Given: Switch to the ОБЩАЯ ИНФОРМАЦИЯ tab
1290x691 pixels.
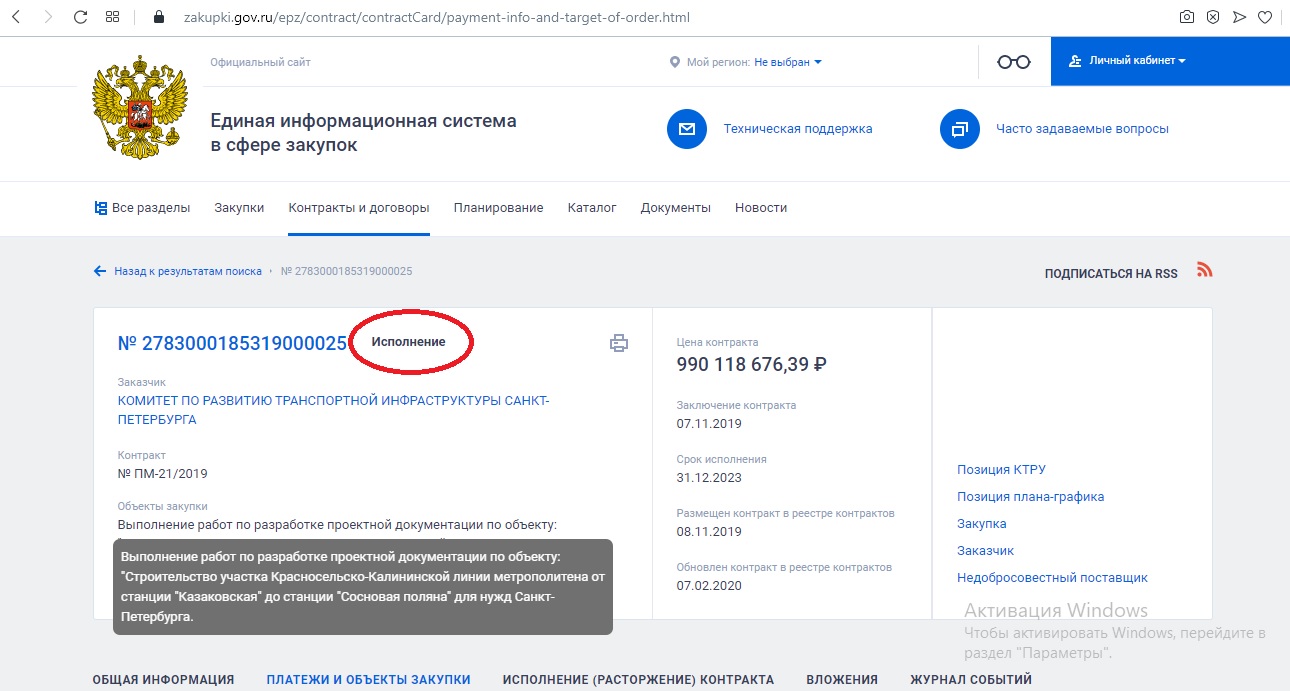Looking at the screenshot, I should pyautogui.click(x=163, y=680).
